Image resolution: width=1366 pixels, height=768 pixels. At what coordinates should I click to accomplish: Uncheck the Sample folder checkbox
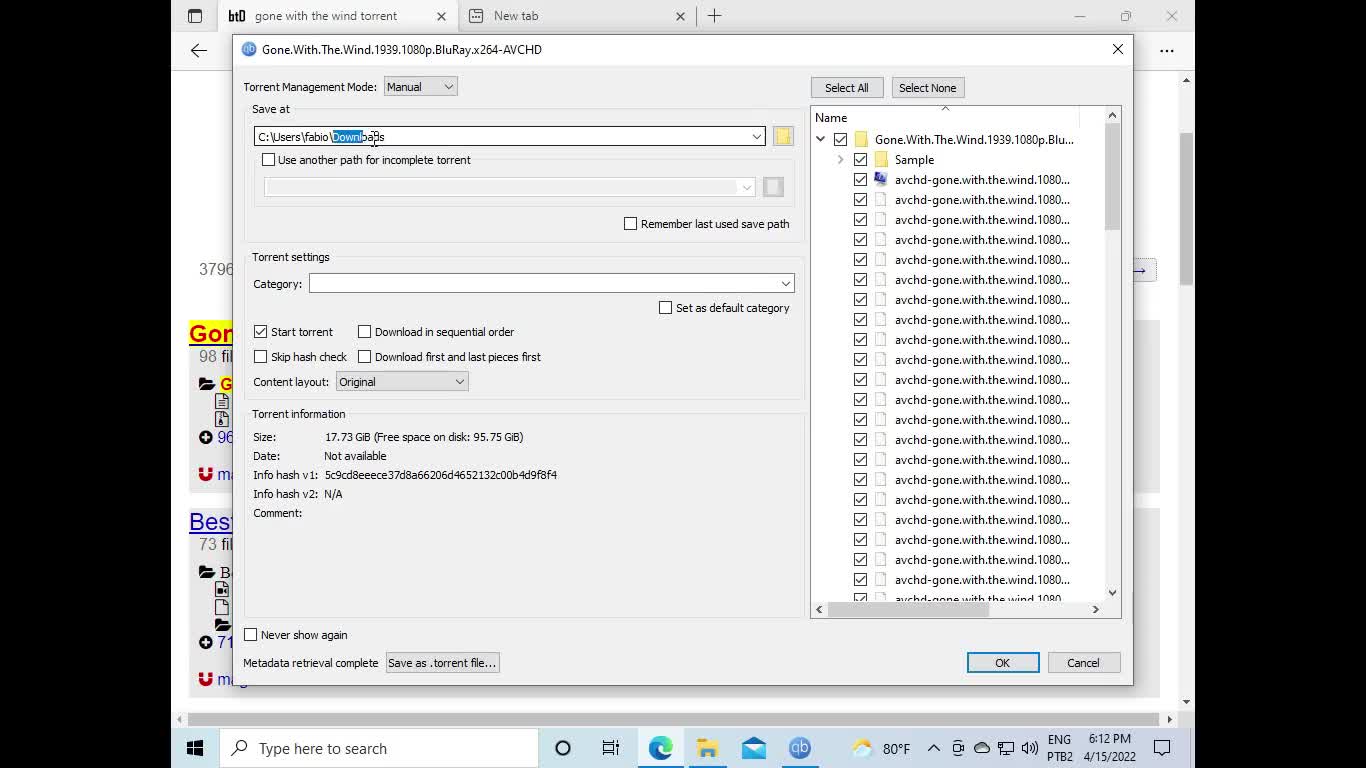click(x=860, y=159)
